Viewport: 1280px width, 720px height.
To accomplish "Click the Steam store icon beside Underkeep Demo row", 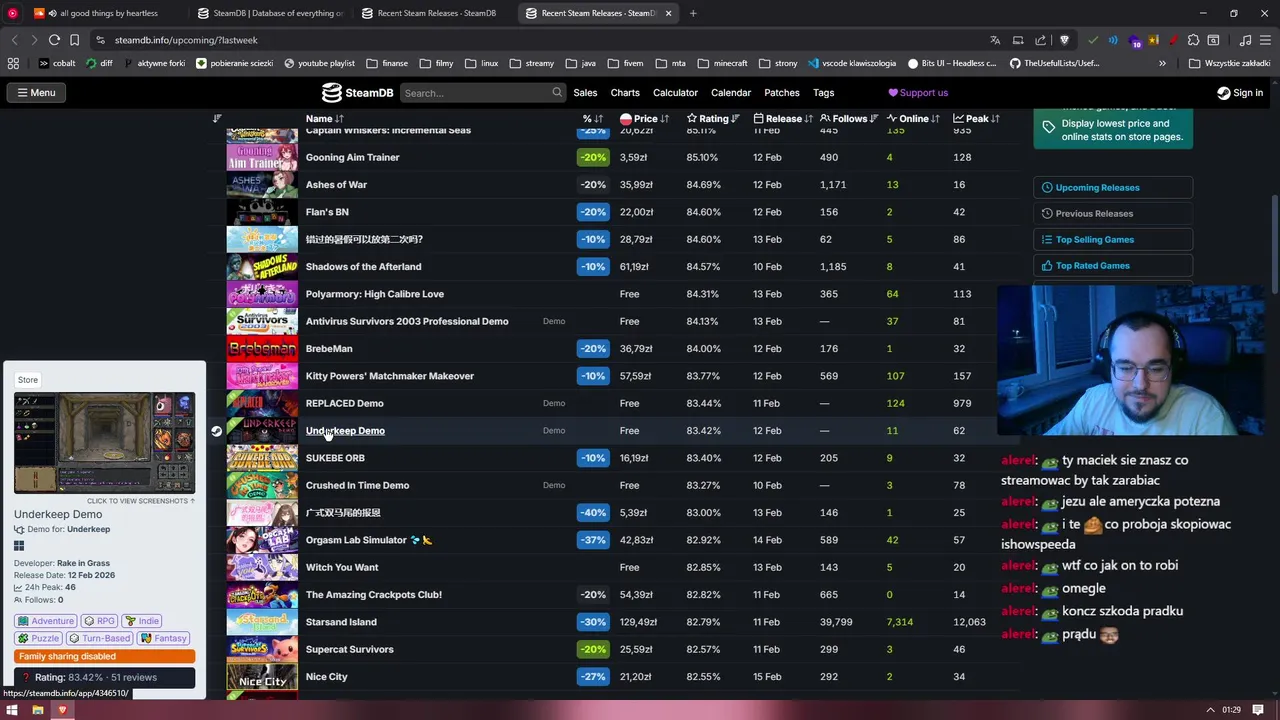I will click(216, 431).
